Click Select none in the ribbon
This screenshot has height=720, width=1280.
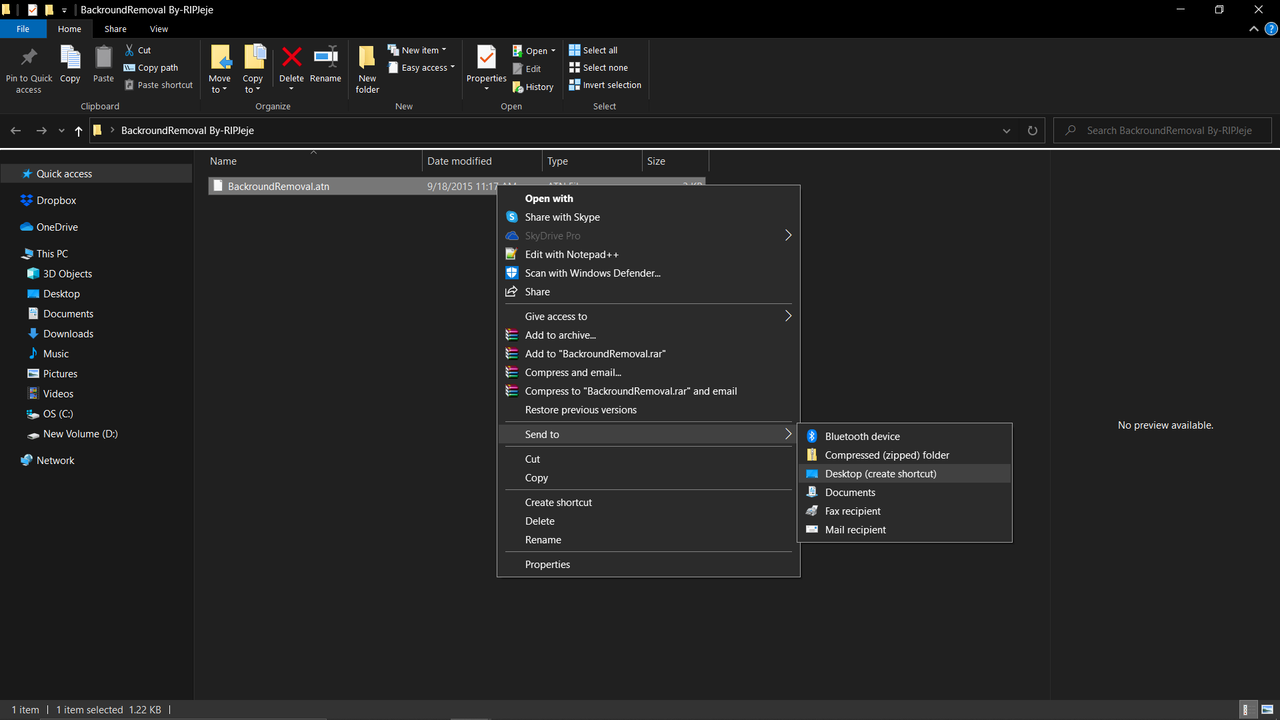598,68
